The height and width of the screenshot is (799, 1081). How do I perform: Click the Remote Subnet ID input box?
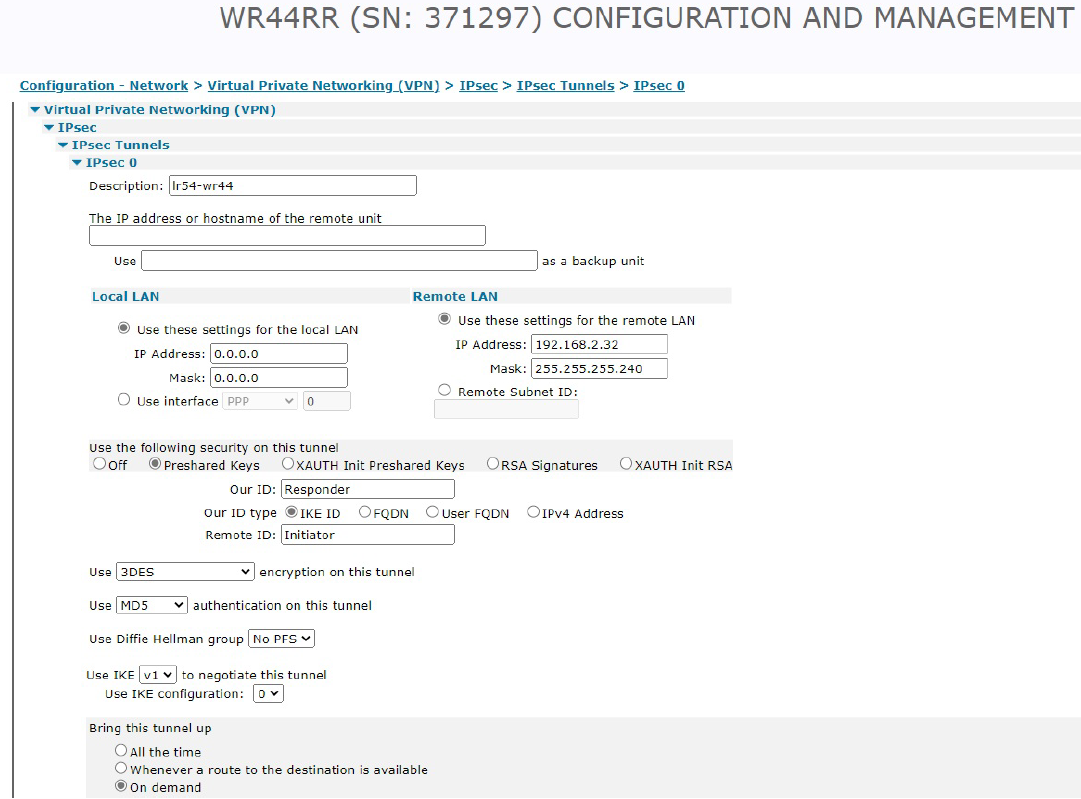506,409
